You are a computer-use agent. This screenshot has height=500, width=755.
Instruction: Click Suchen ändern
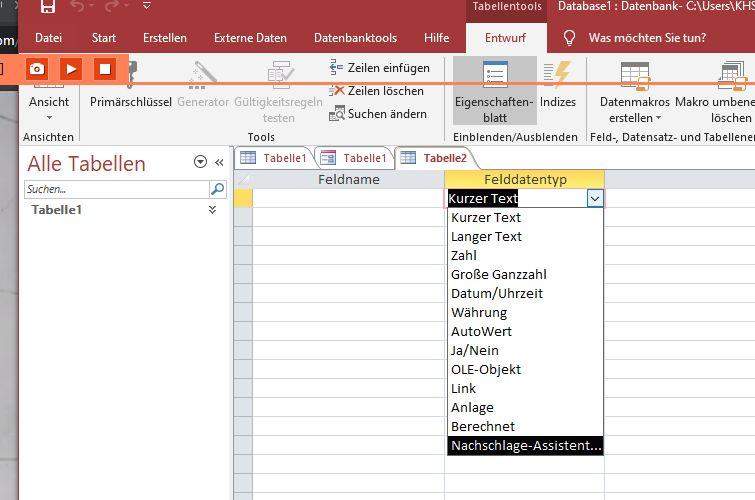click(x=378, y=114)
